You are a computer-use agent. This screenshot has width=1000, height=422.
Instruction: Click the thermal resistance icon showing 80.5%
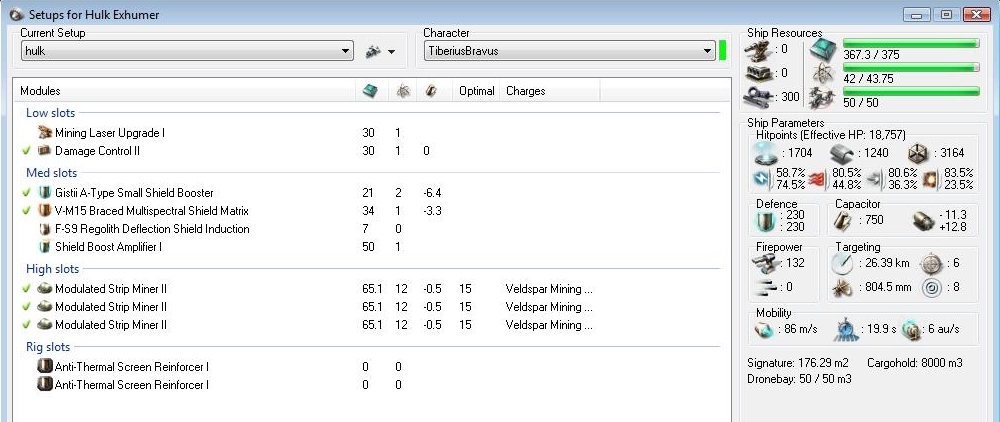click(x=819, y=179)
